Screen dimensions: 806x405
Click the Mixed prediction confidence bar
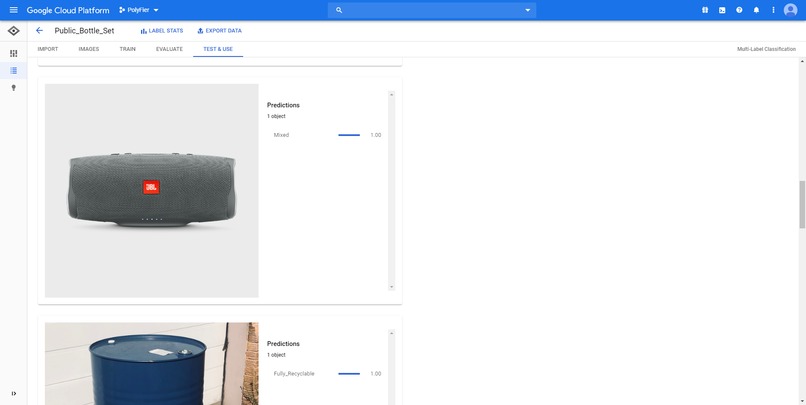click(x=349, y=135)
